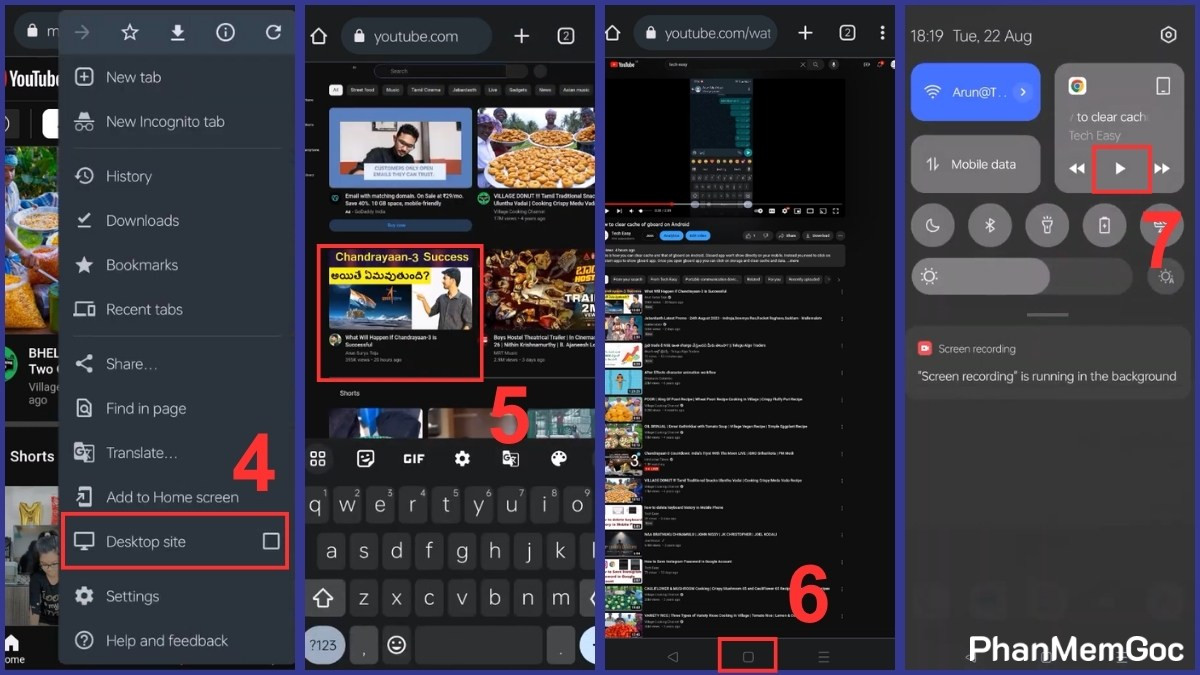Tick the Desktop site checkbox
Screen dimensions: 1200x675
pos(271,541)
